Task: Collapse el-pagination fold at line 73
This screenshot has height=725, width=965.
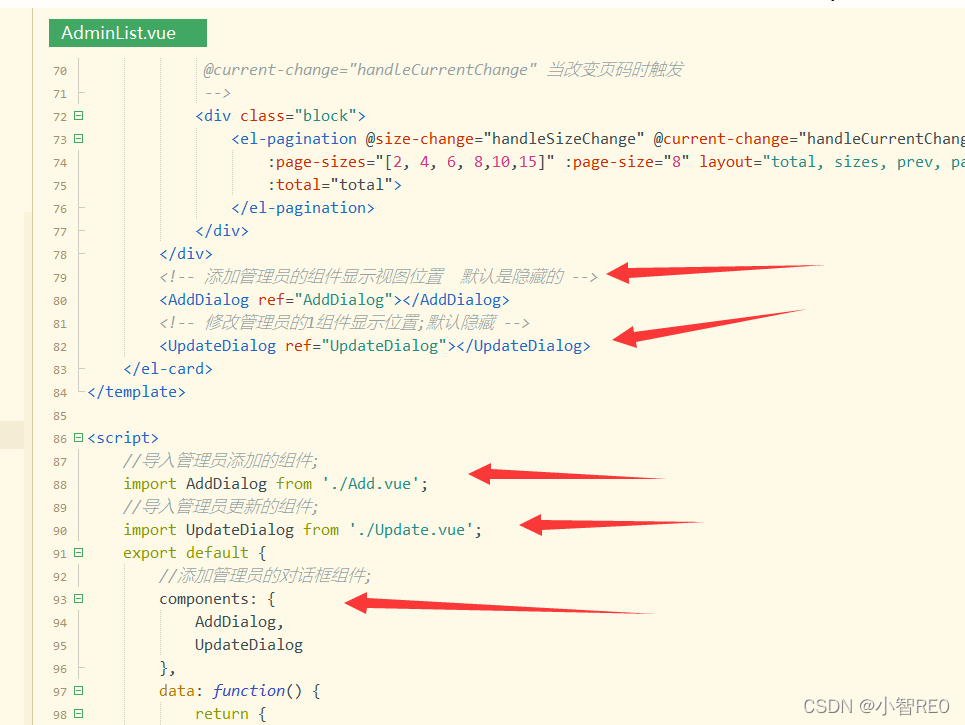Action: 78,138
